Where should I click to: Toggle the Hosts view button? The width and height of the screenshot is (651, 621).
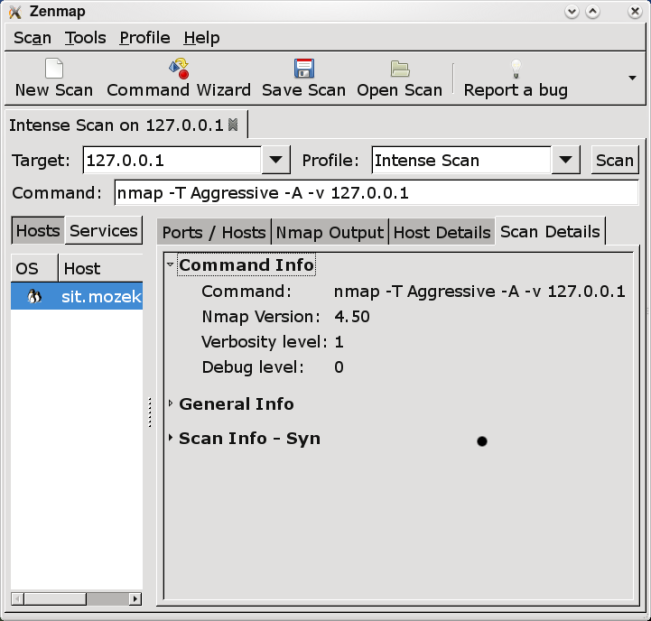point(38,230)
